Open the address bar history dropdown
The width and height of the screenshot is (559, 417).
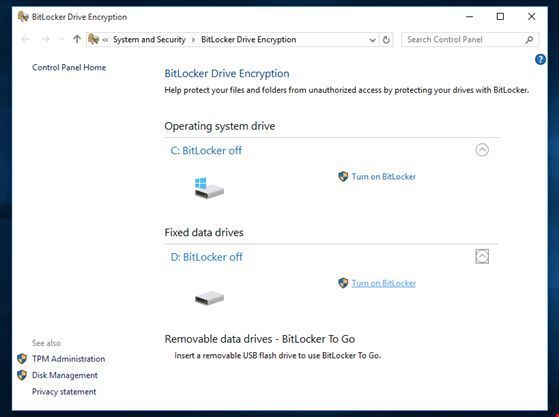pyautogui.click(x=372, y=40)
